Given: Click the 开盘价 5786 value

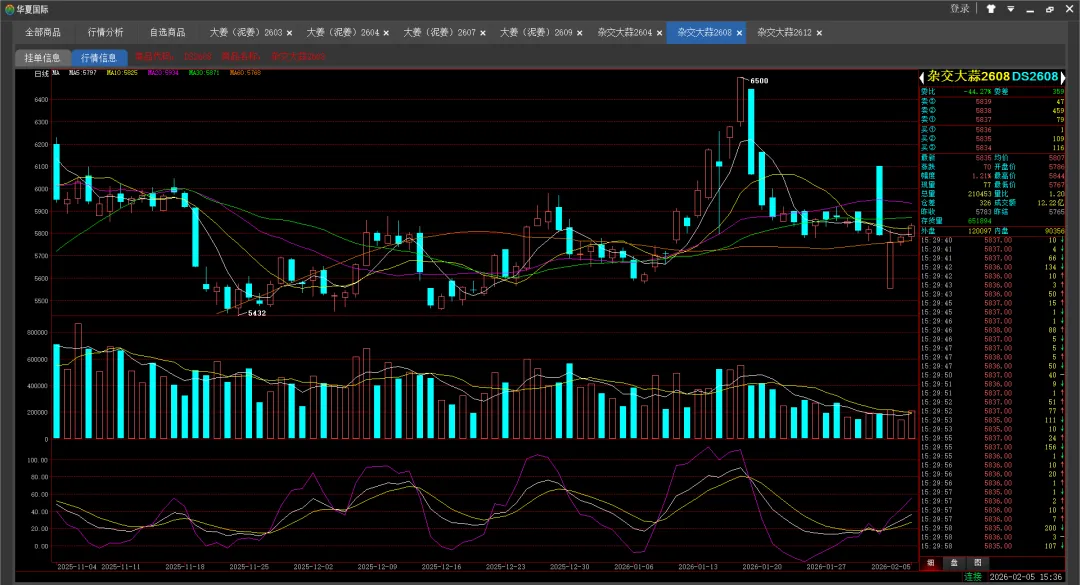Looking at the screenshot, I should pyautogui.click(x=1057, y=167).
